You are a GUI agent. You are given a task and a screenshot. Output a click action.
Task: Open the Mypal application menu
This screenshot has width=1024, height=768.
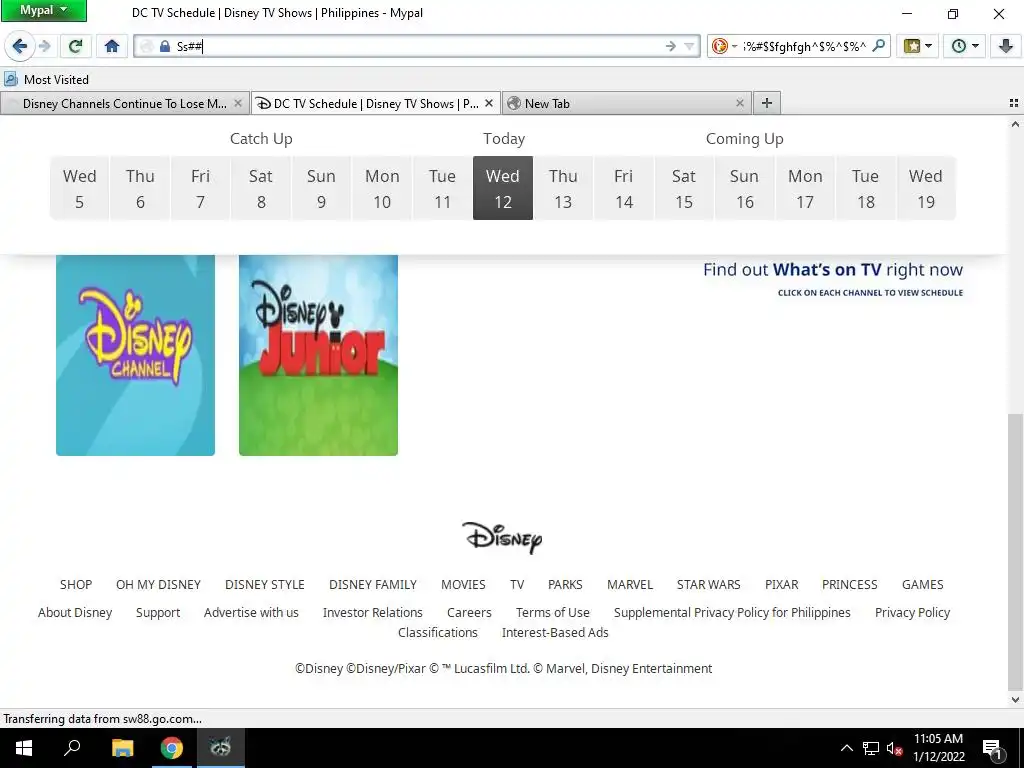(44, 10)
